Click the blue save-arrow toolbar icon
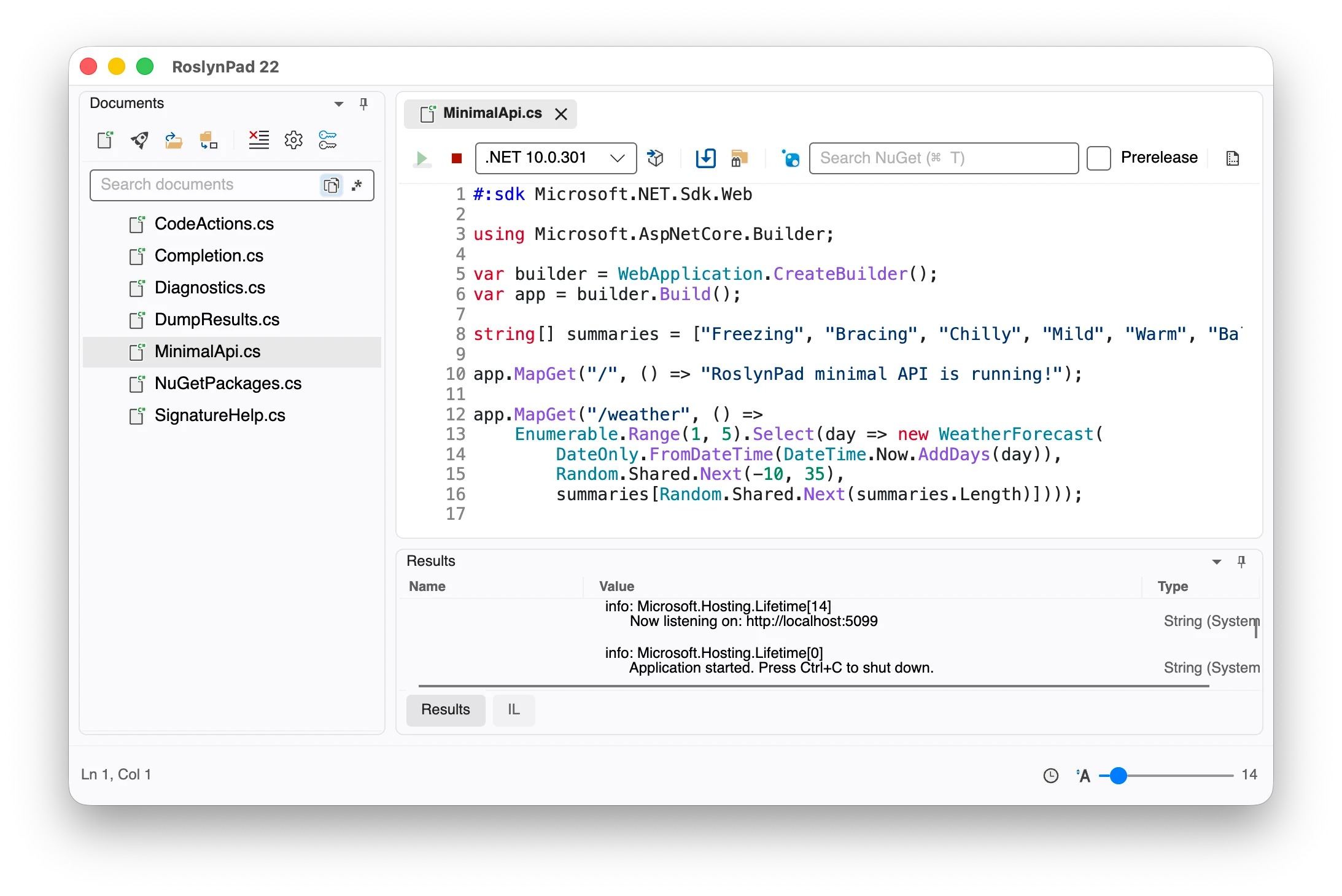1342x896 pixels. tap(706, 158)
